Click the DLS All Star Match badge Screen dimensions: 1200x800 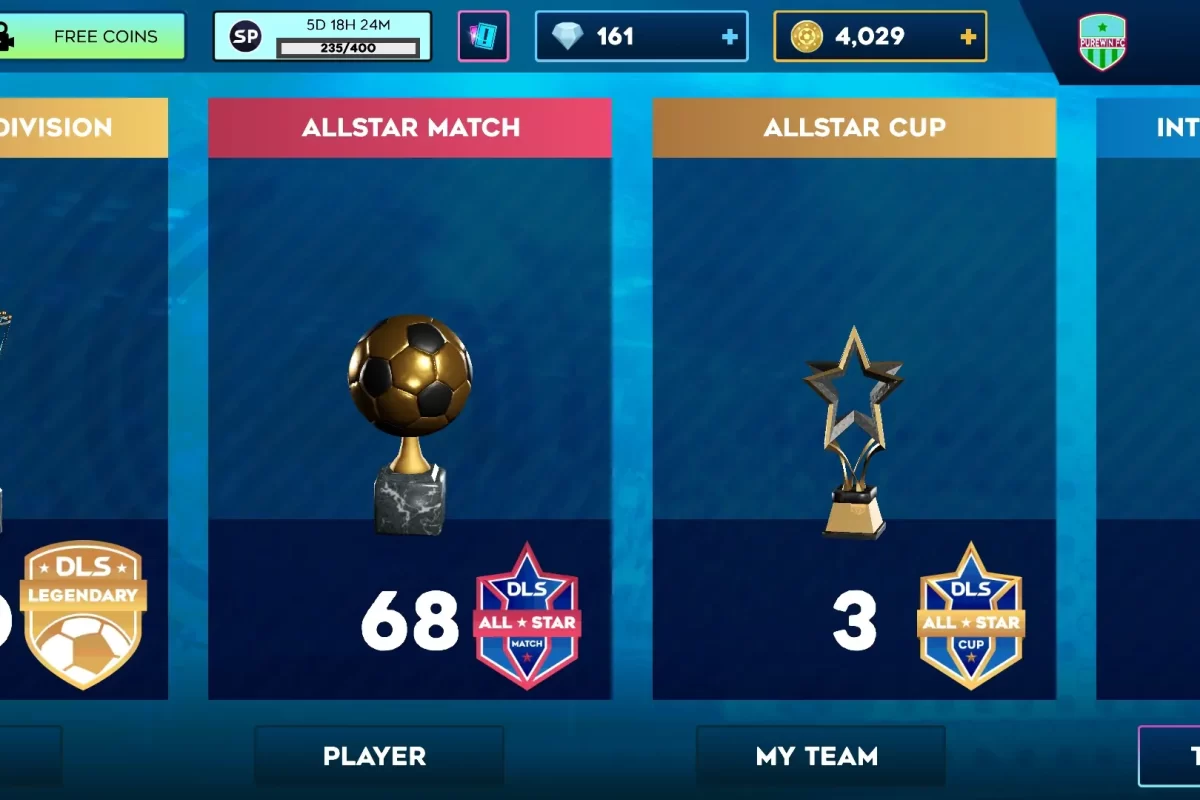point(527,615)
